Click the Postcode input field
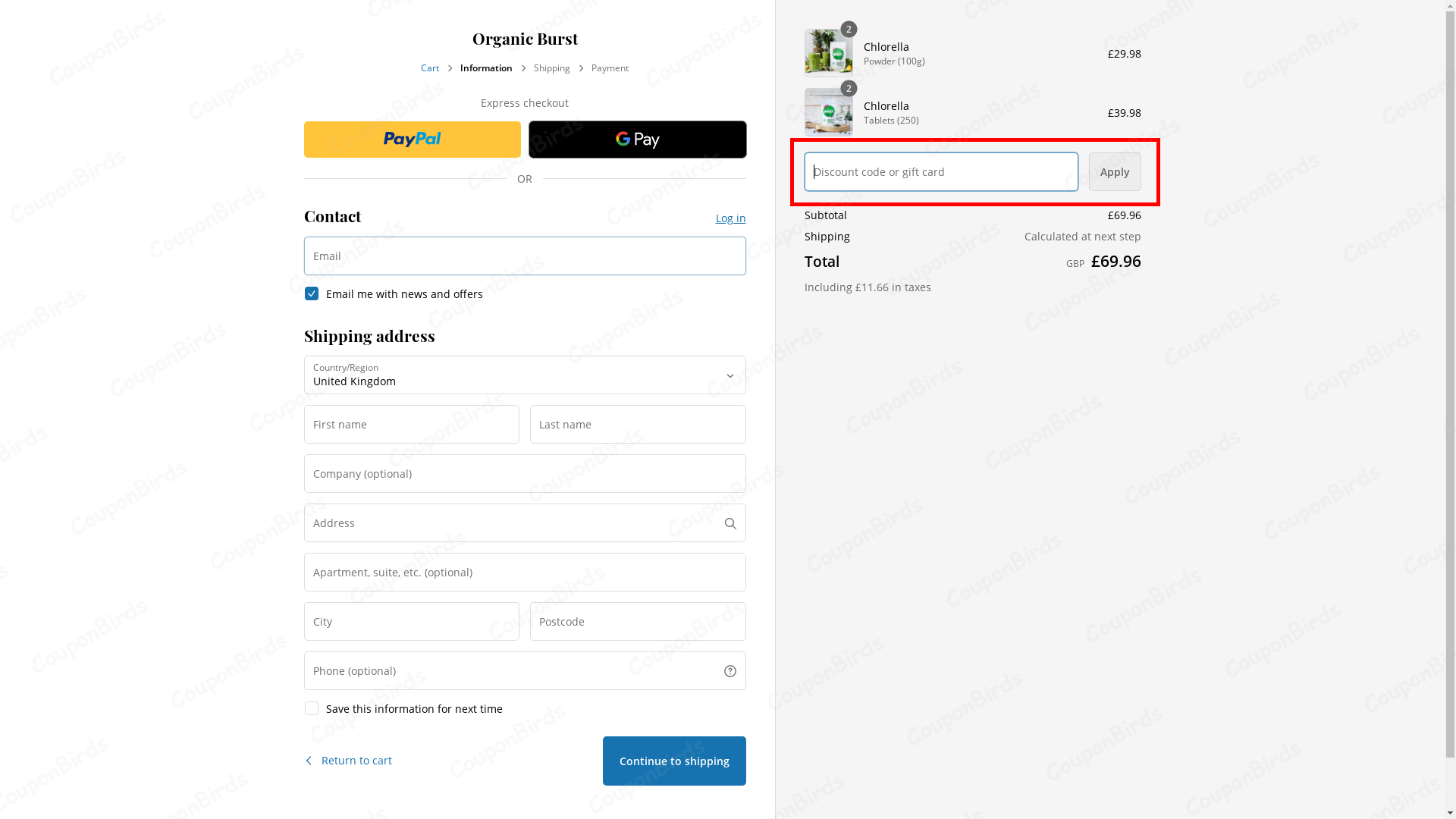This screenshot has height=819, width=1456. click(637, 622)
